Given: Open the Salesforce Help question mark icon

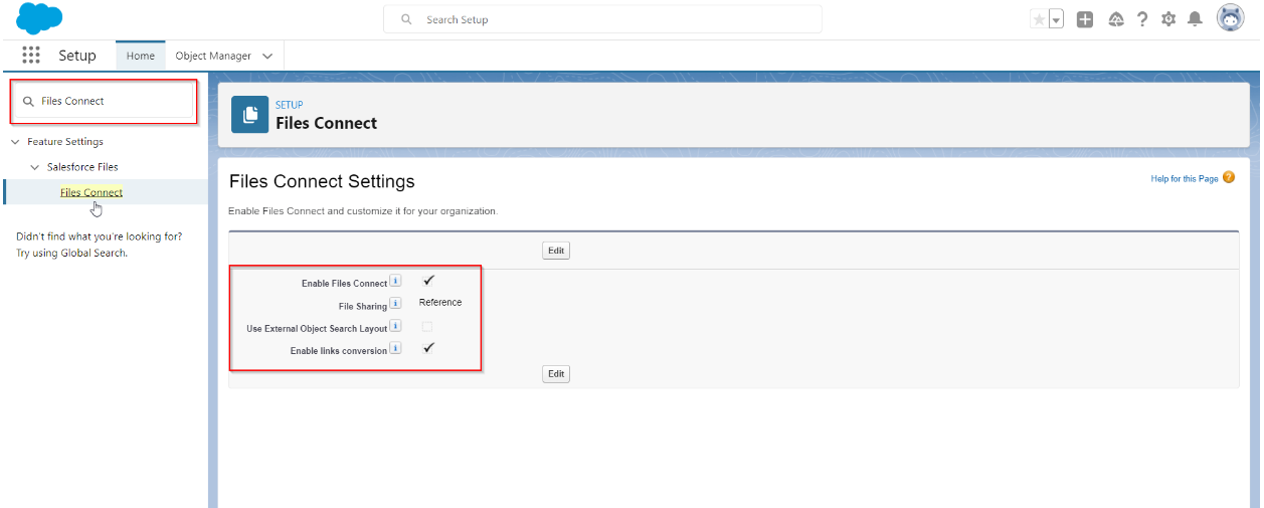Looking at the screenshot, I should [x=1142, y=20].
